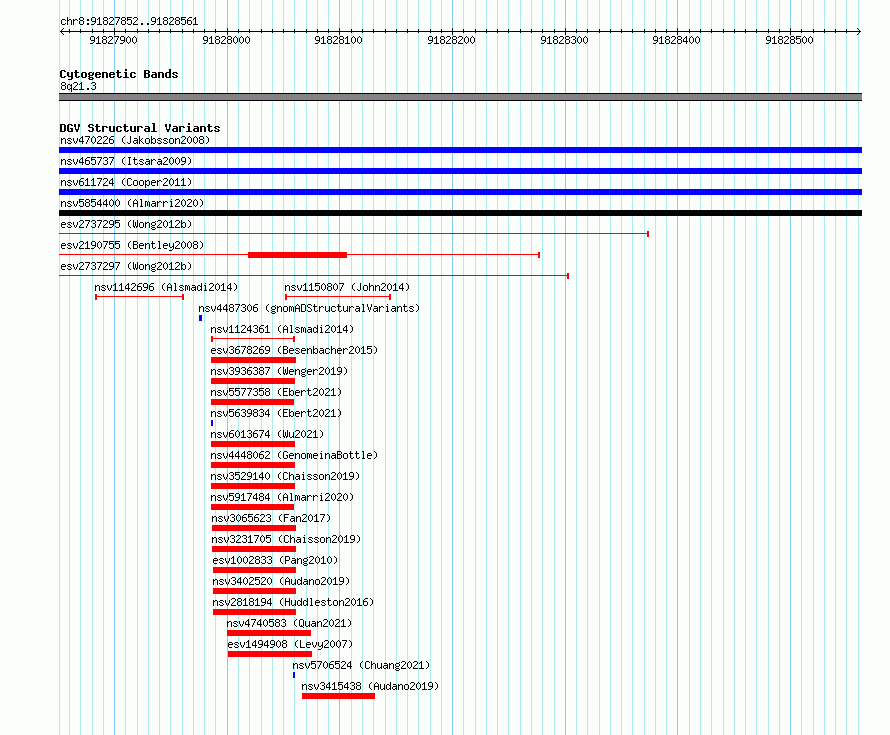
Task: Click the thin red line under esv2737297
Action: pos(314,276)
